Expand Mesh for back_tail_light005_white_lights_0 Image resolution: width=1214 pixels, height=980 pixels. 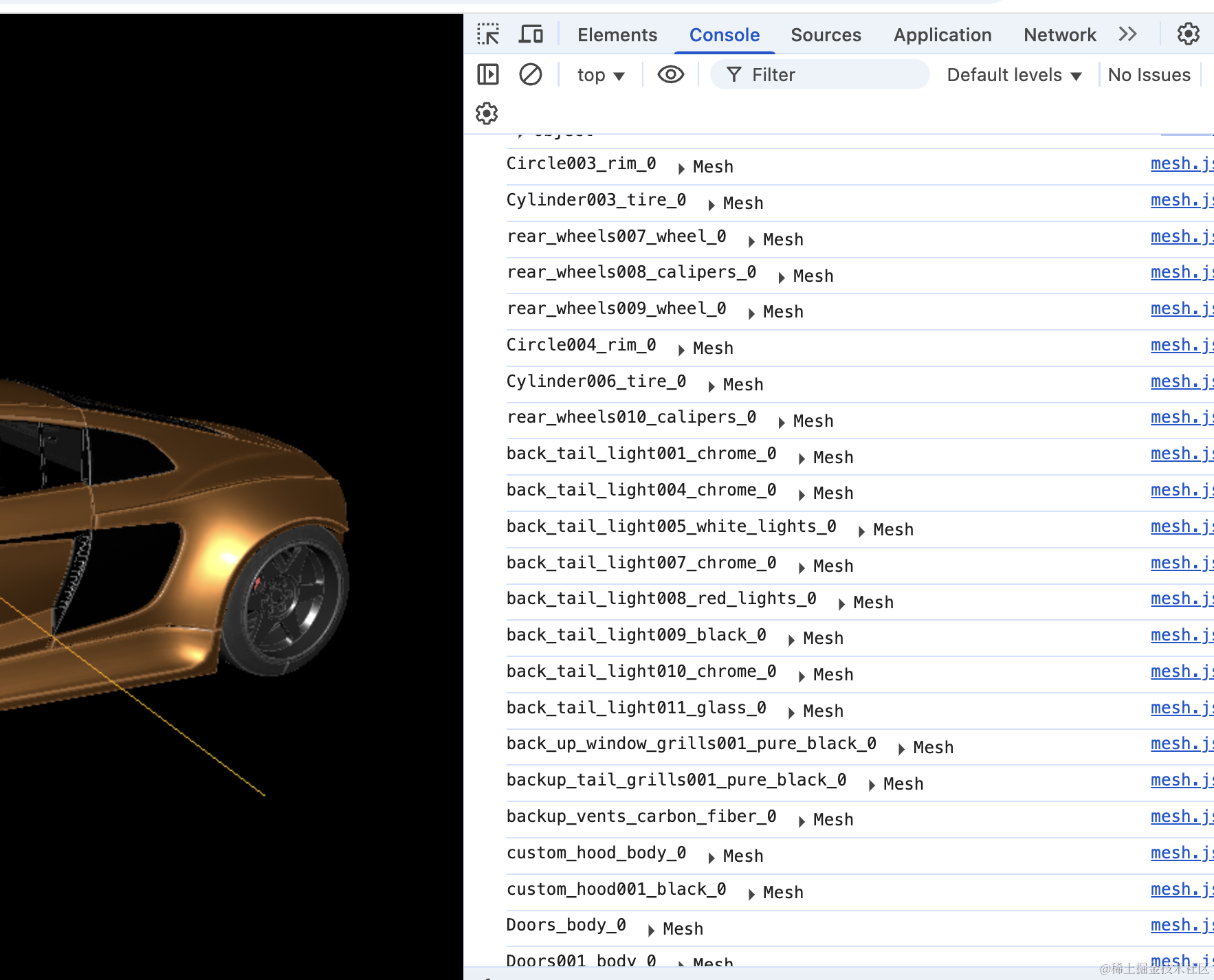pyautogui.click(x=861, y=531)
